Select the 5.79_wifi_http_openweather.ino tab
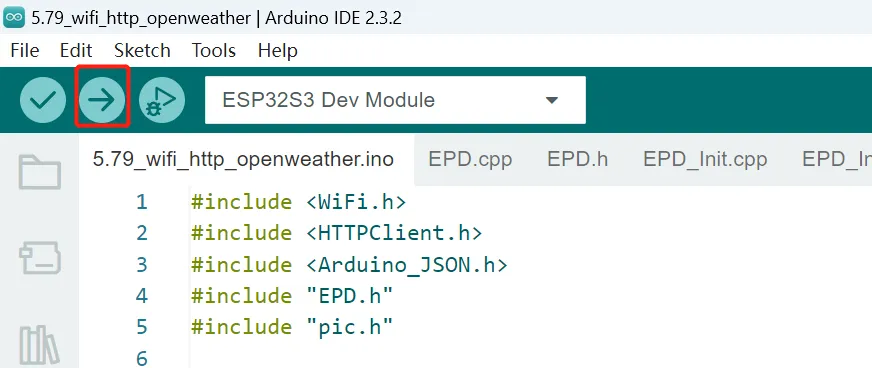The image size is (872, 368). (x=243, y=160)
